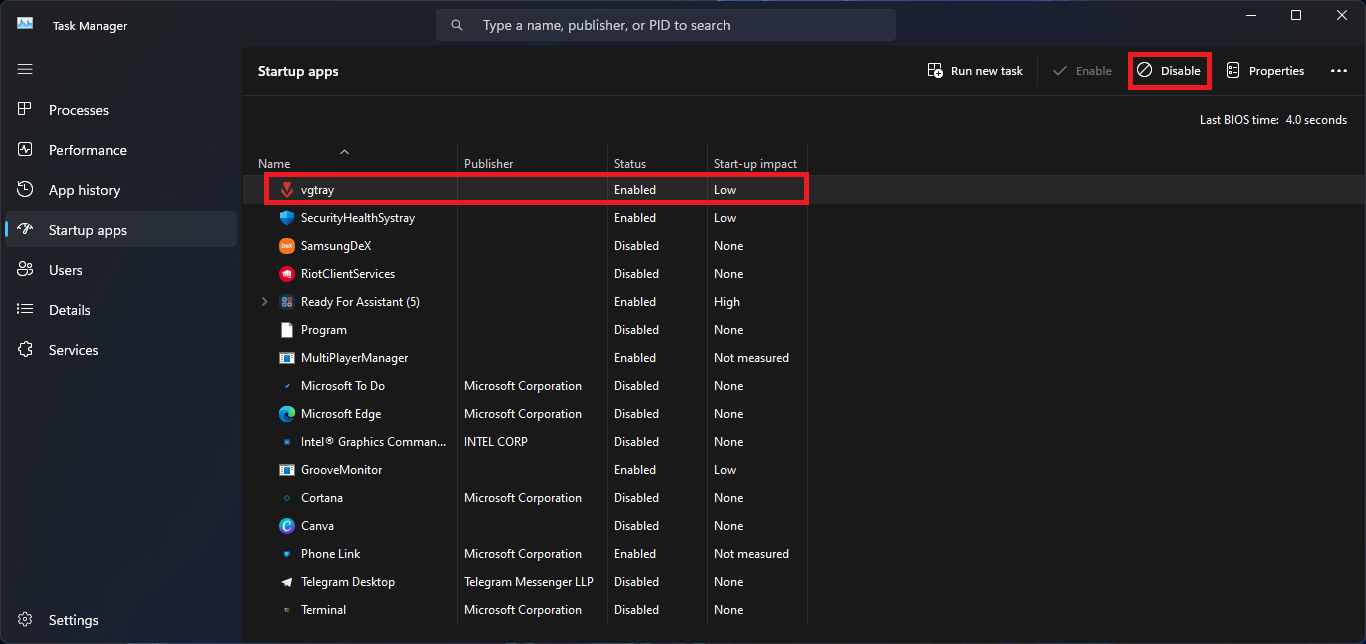This screenshot has width=1366, height=644.
Task: Click the Run new task icon
Action: (x=935, y=70)
